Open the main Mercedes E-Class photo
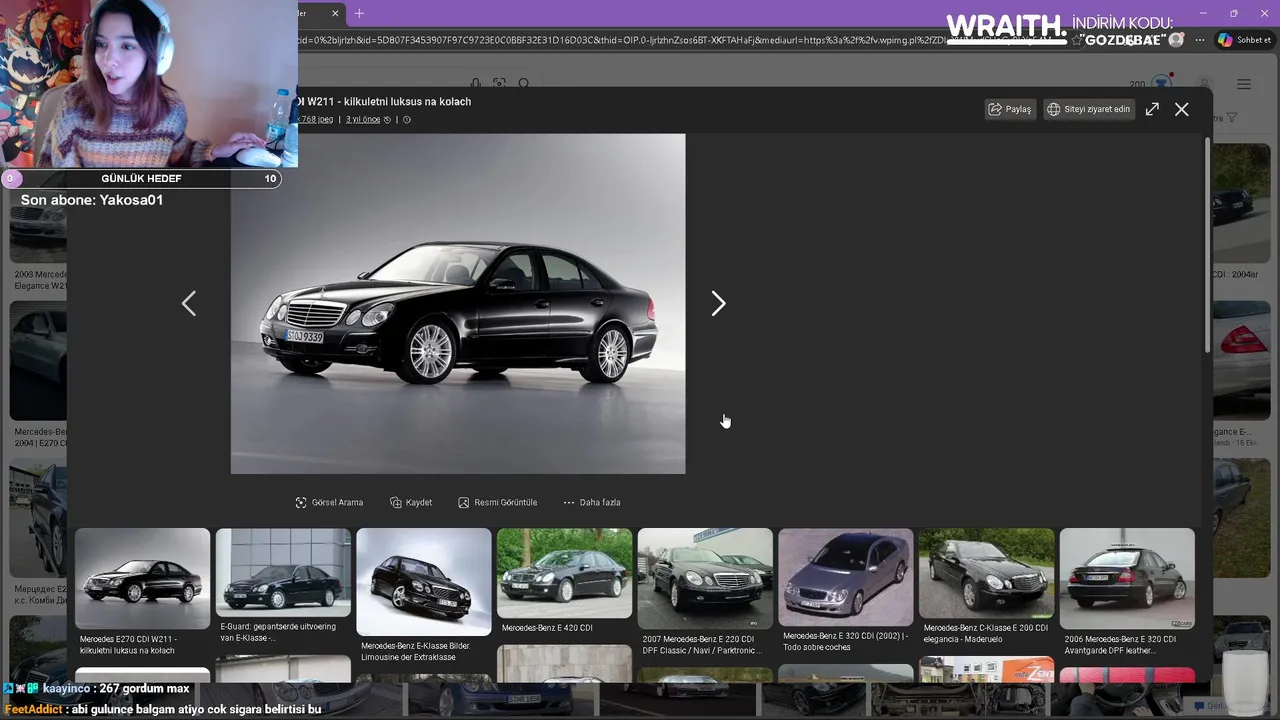Viewport: 1280px width, 720px height. [x=458, y=304]
